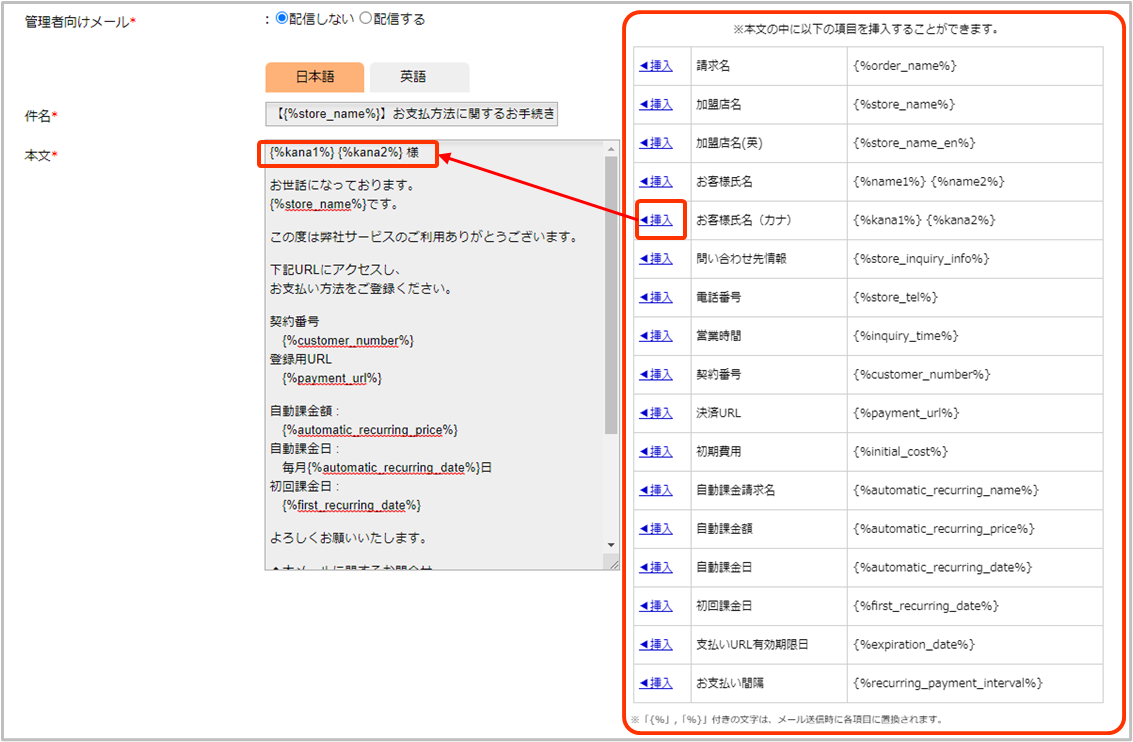Insert the 決済URL placeholder
1133x742 pixels.
(x=656, y=413)
